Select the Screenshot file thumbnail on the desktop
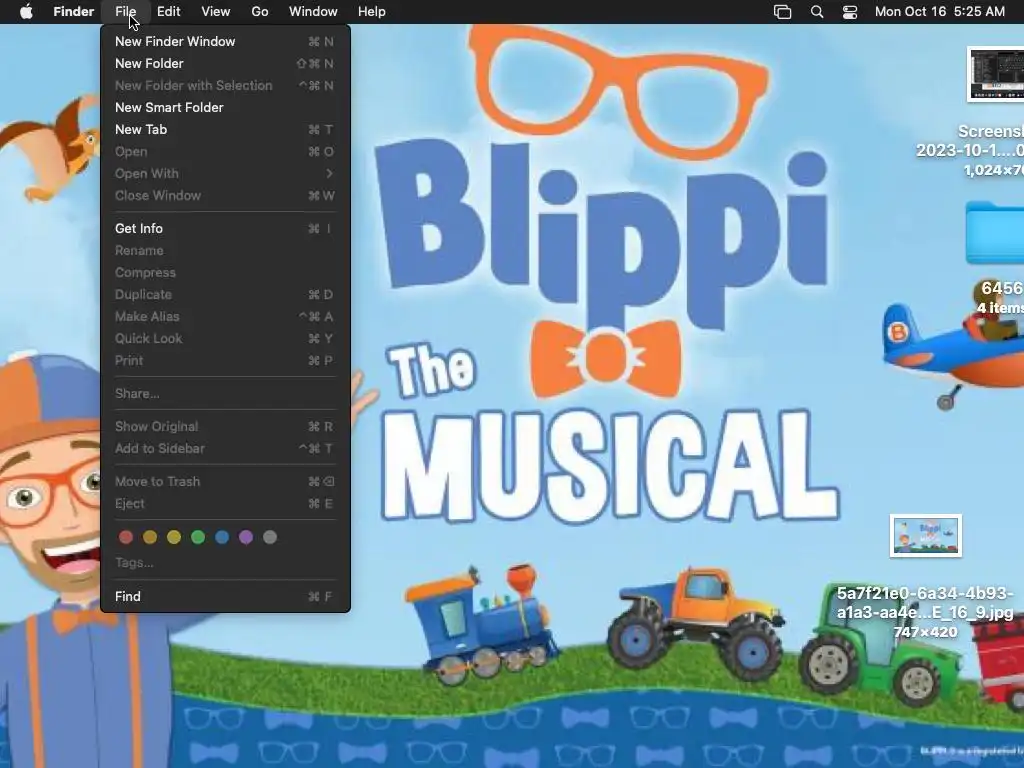This screenshot has height=768, width=1024. coord(995,74)
